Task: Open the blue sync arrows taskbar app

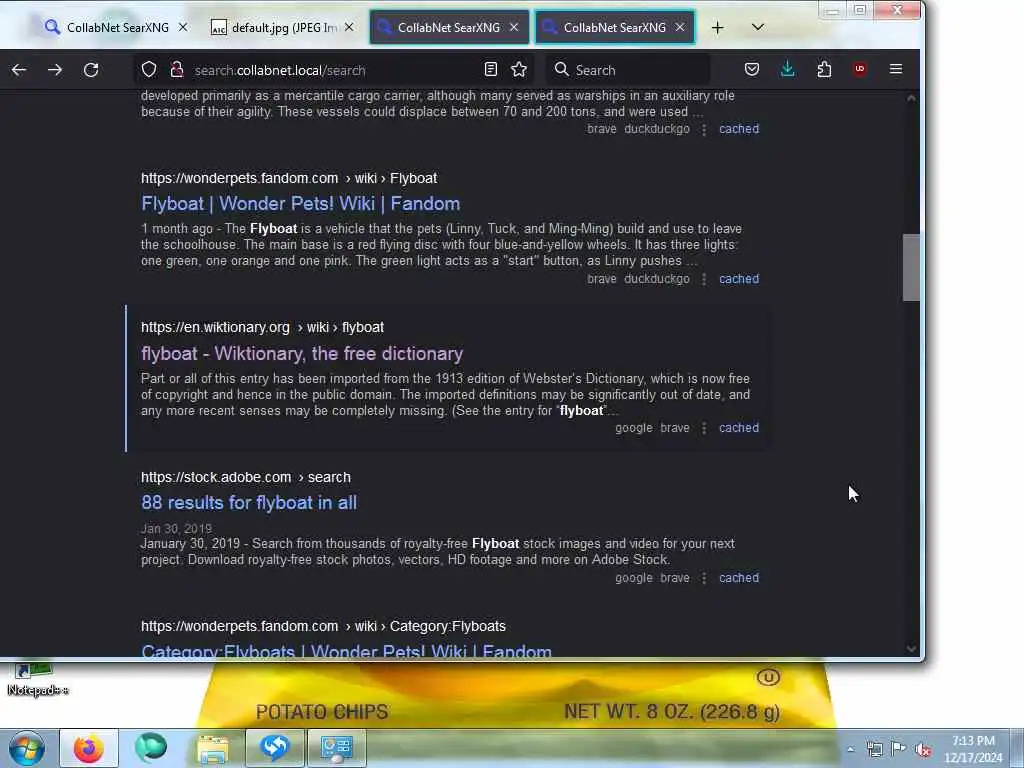Action: coord(274,748)
